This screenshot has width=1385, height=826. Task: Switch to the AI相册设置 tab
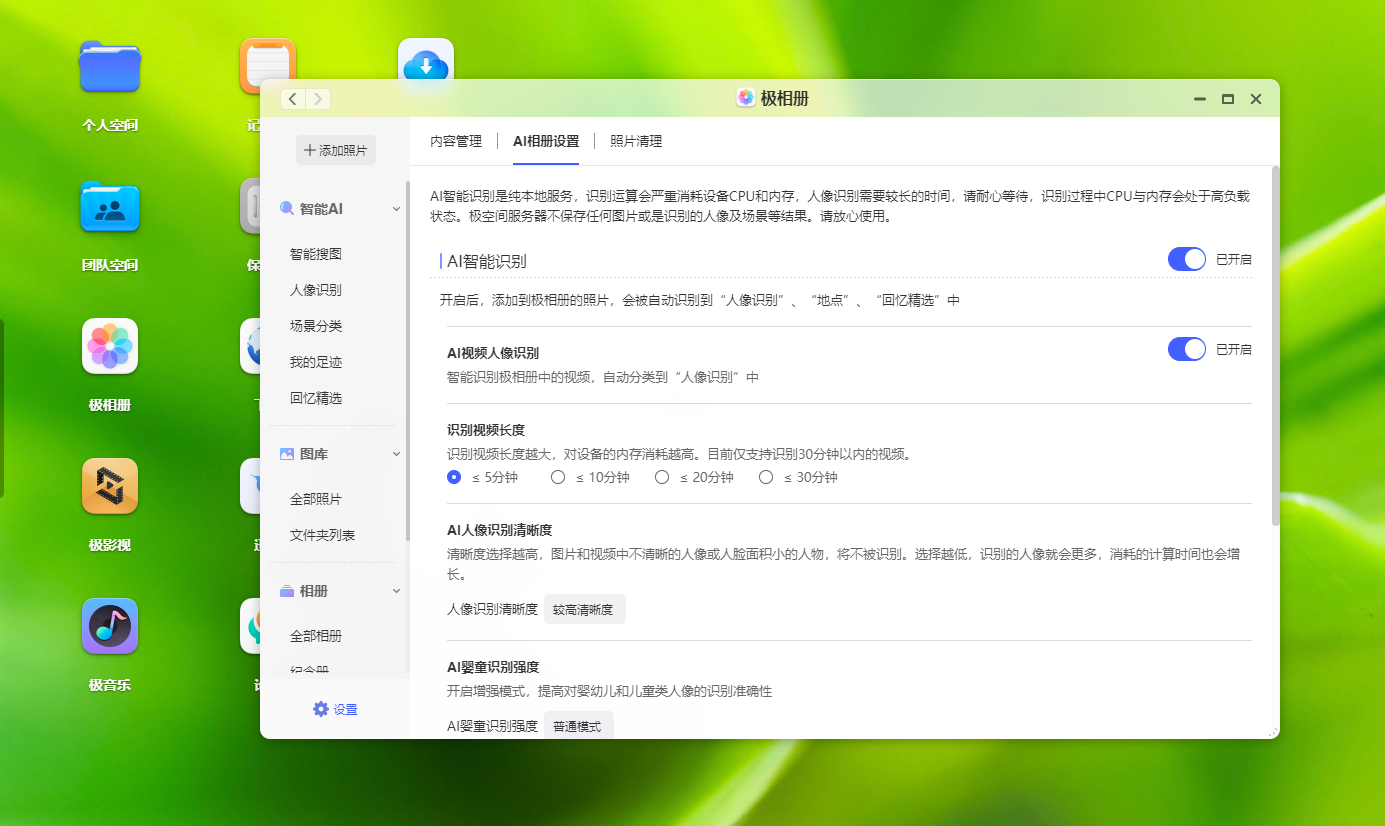(x=546, y=141)
